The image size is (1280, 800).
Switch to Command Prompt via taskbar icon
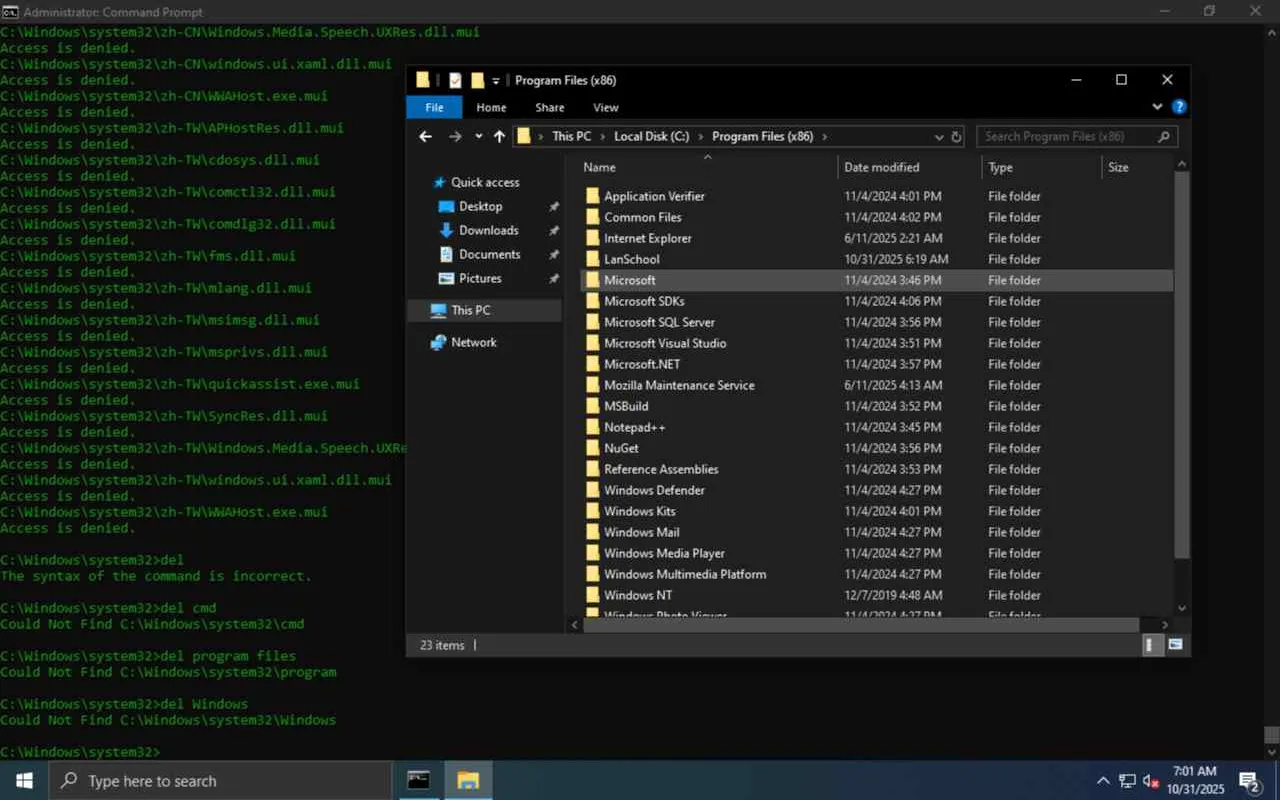click(419, 780)
